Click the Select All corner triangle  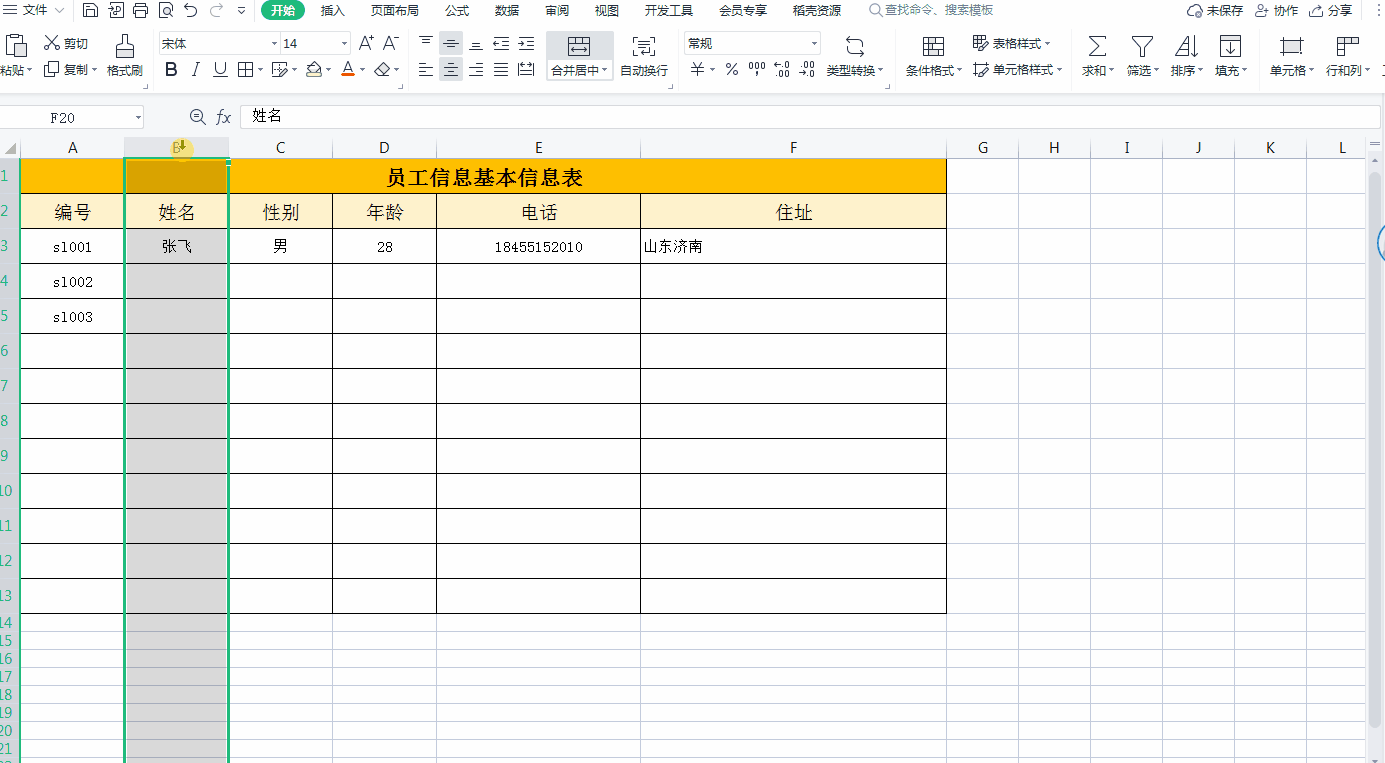10,148
